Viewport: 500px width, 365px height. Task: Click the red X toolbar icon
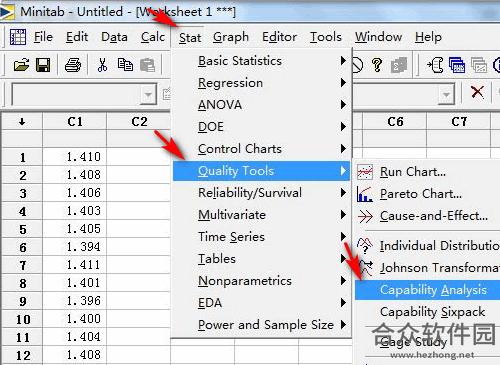(x=478, y=92)
